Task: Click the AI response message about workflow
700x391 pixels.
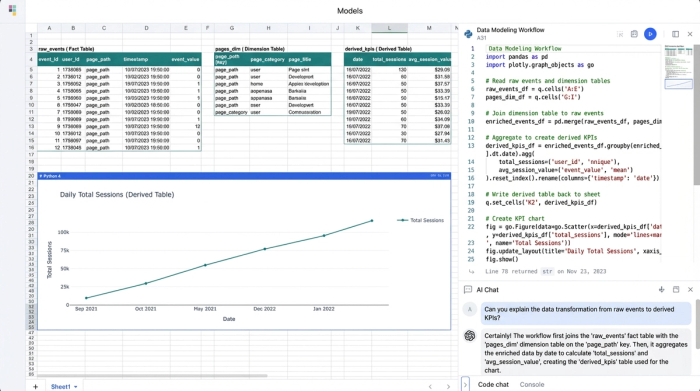Action: (586, 353)
